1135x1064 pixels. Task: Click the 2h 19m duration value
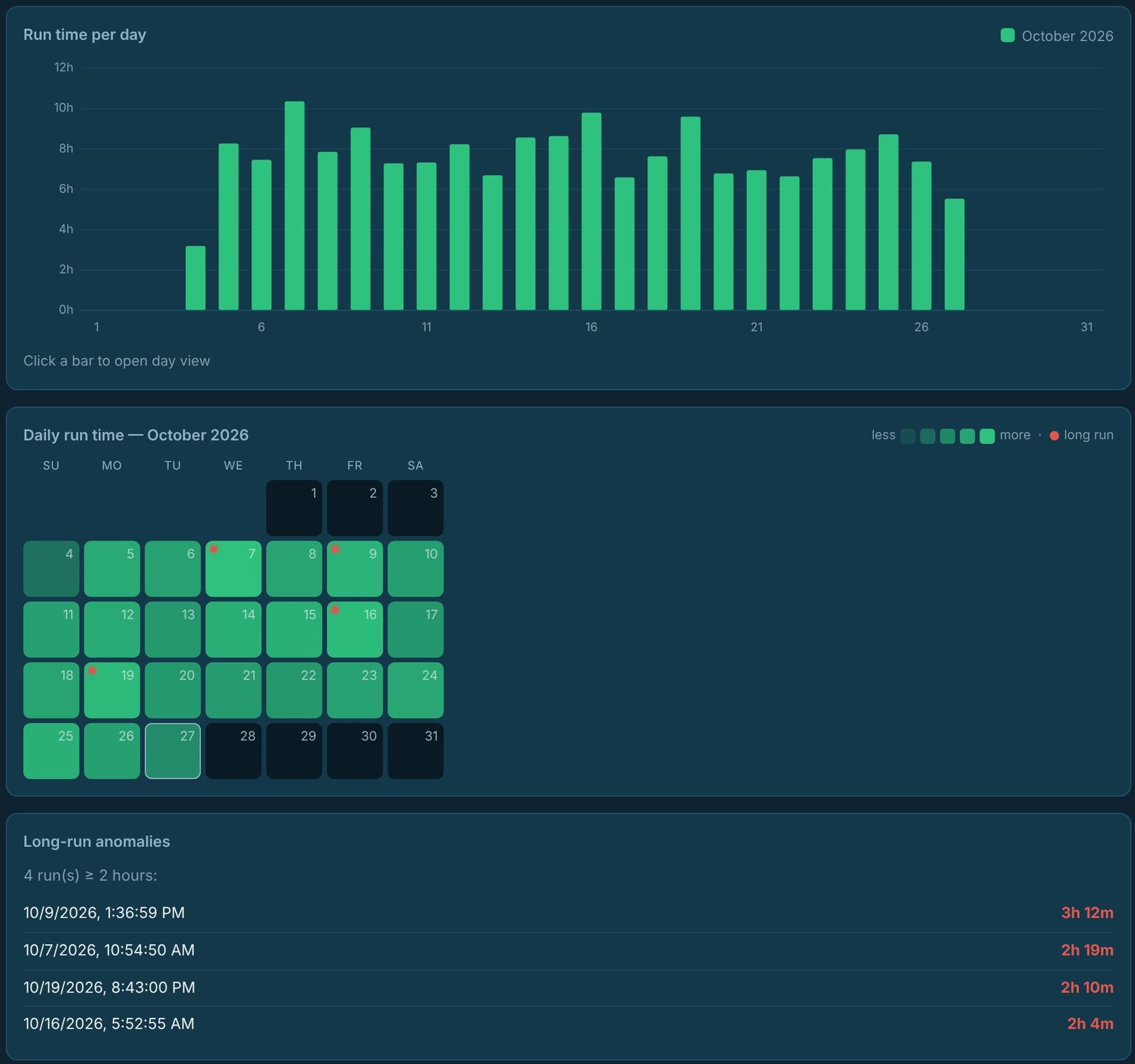[1087, 951]
